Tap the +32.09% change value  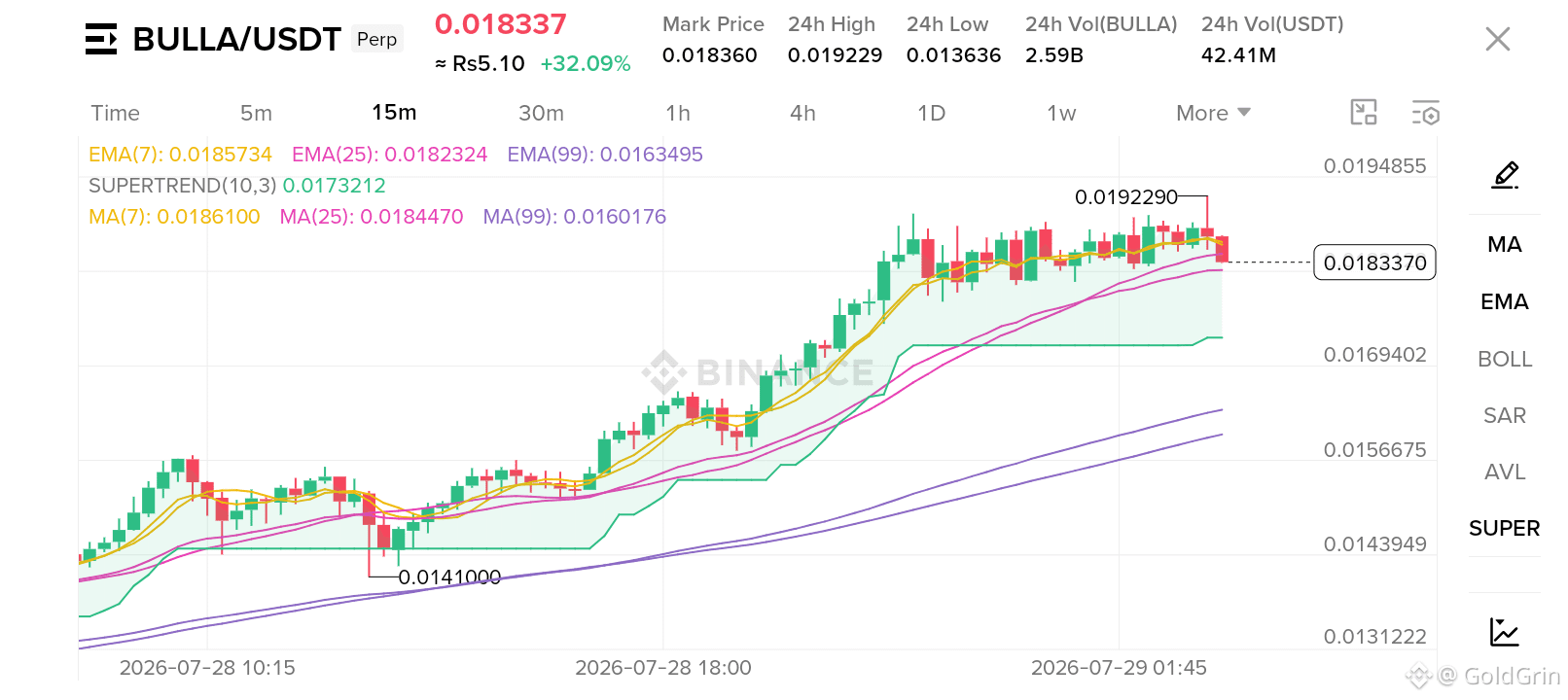pyautogui.click(x=586, y=64)
